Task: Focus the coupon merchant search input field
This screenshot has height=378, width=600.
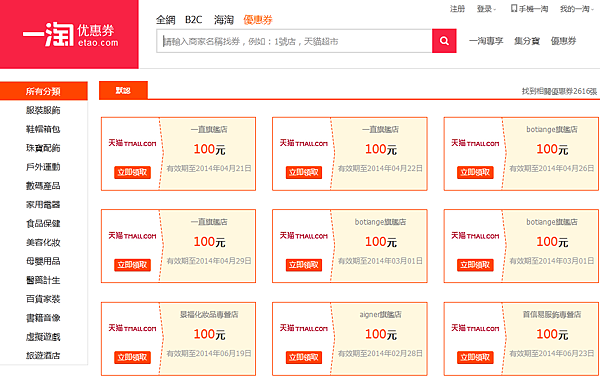Action: [294, 41]
